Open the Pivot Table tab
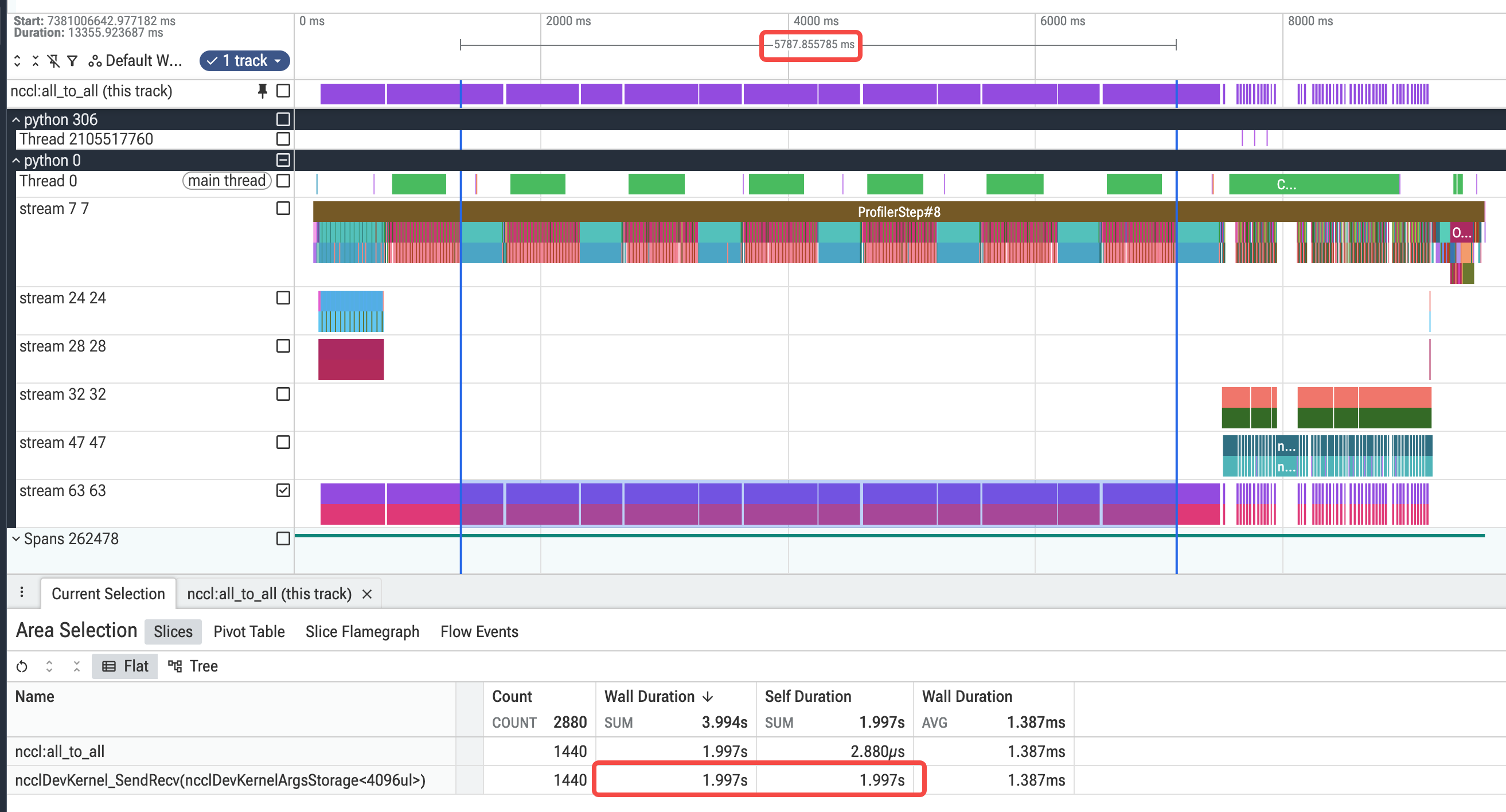The image size is (1506, 812). pyautogui.click(x=249, y=631)
